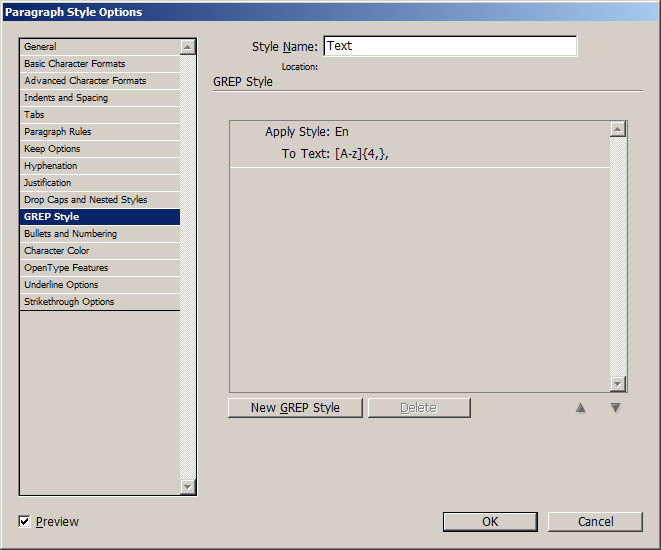Click the Delete button

pyautogui.click(x=419, y=408)
